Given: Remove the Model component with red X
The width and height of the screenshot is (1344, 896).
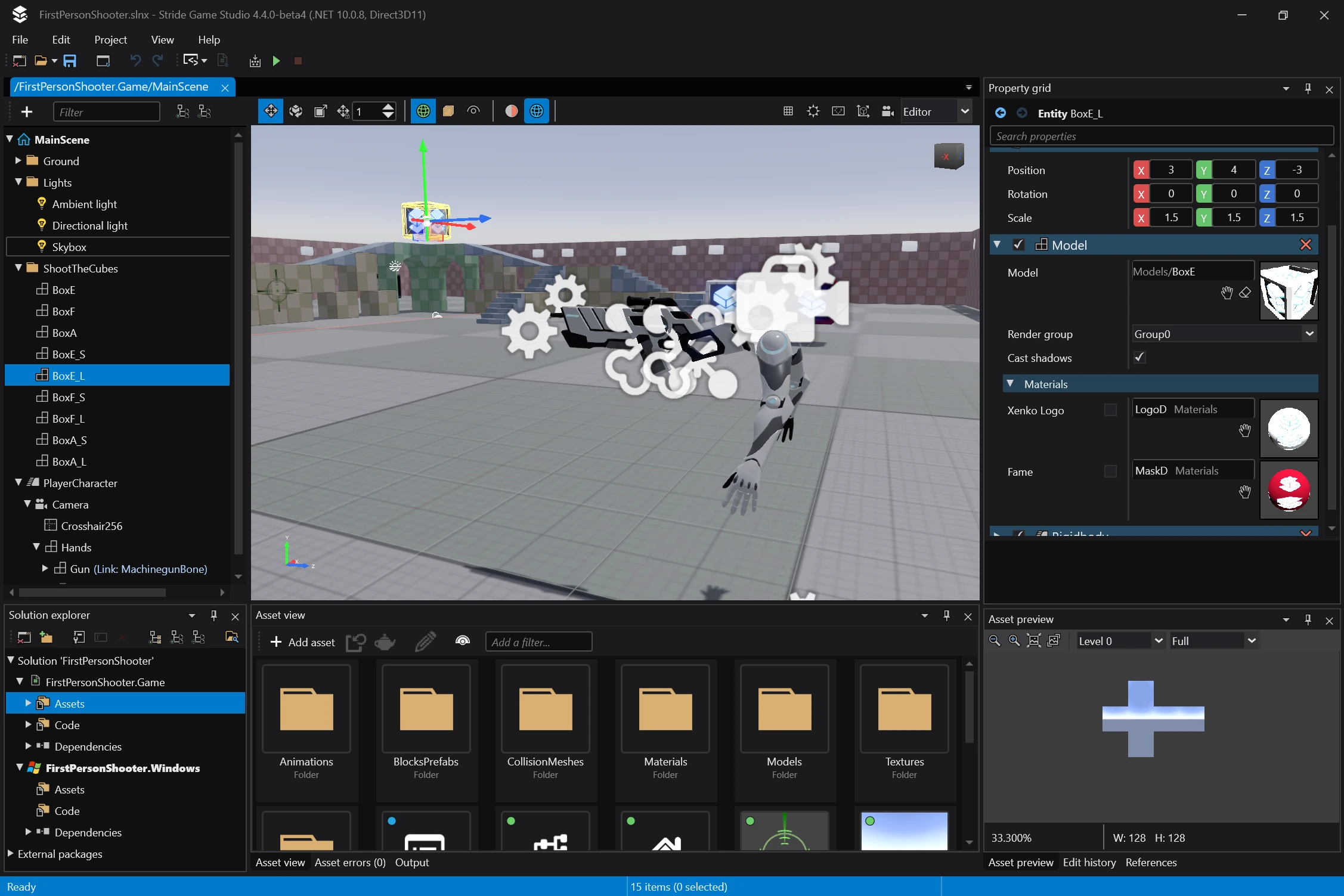Looking at the screenshot, I should pos(1305,245).
